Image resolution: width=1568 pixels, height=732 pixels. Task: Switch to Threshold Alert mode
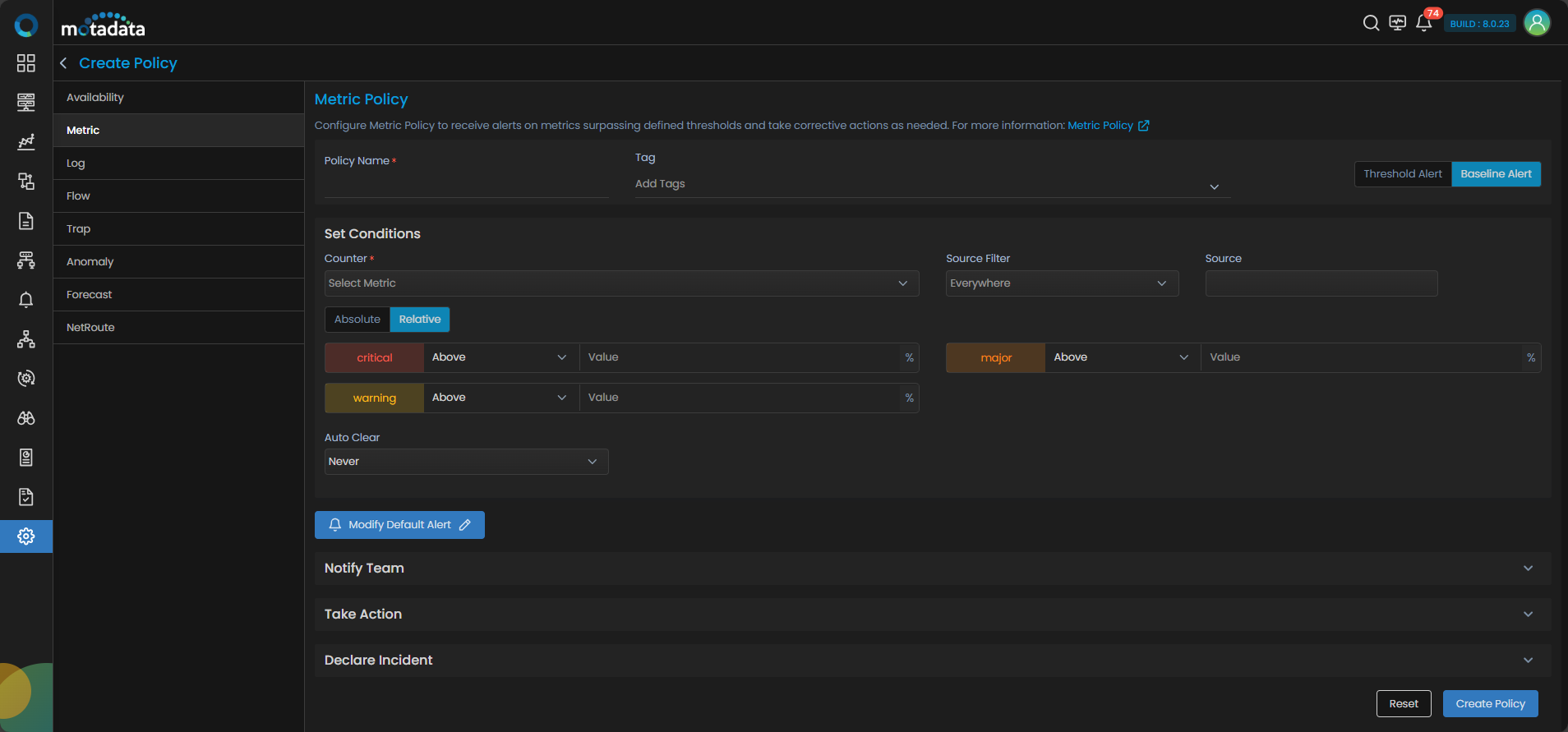click(x=1402, y=174)
